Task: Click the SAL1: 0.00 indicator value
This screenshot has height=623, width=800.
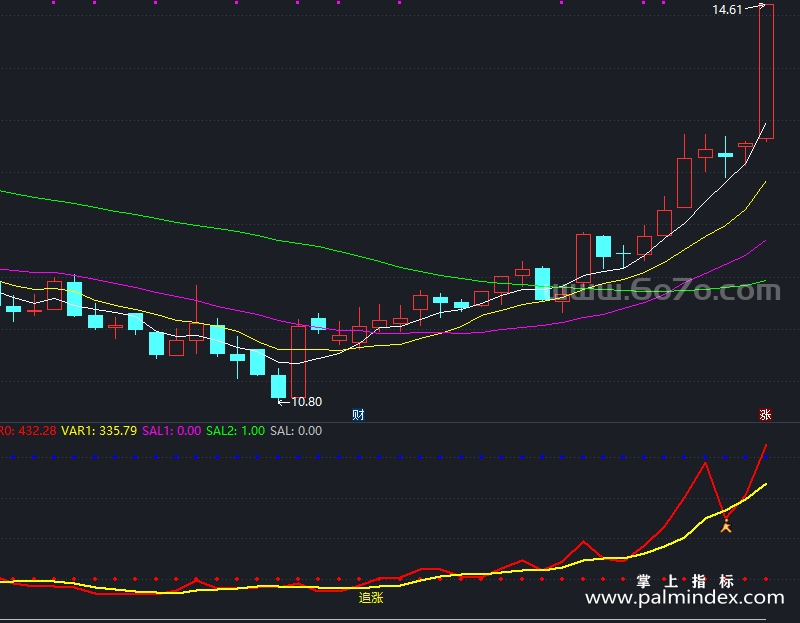Action: tap(171, 431)
